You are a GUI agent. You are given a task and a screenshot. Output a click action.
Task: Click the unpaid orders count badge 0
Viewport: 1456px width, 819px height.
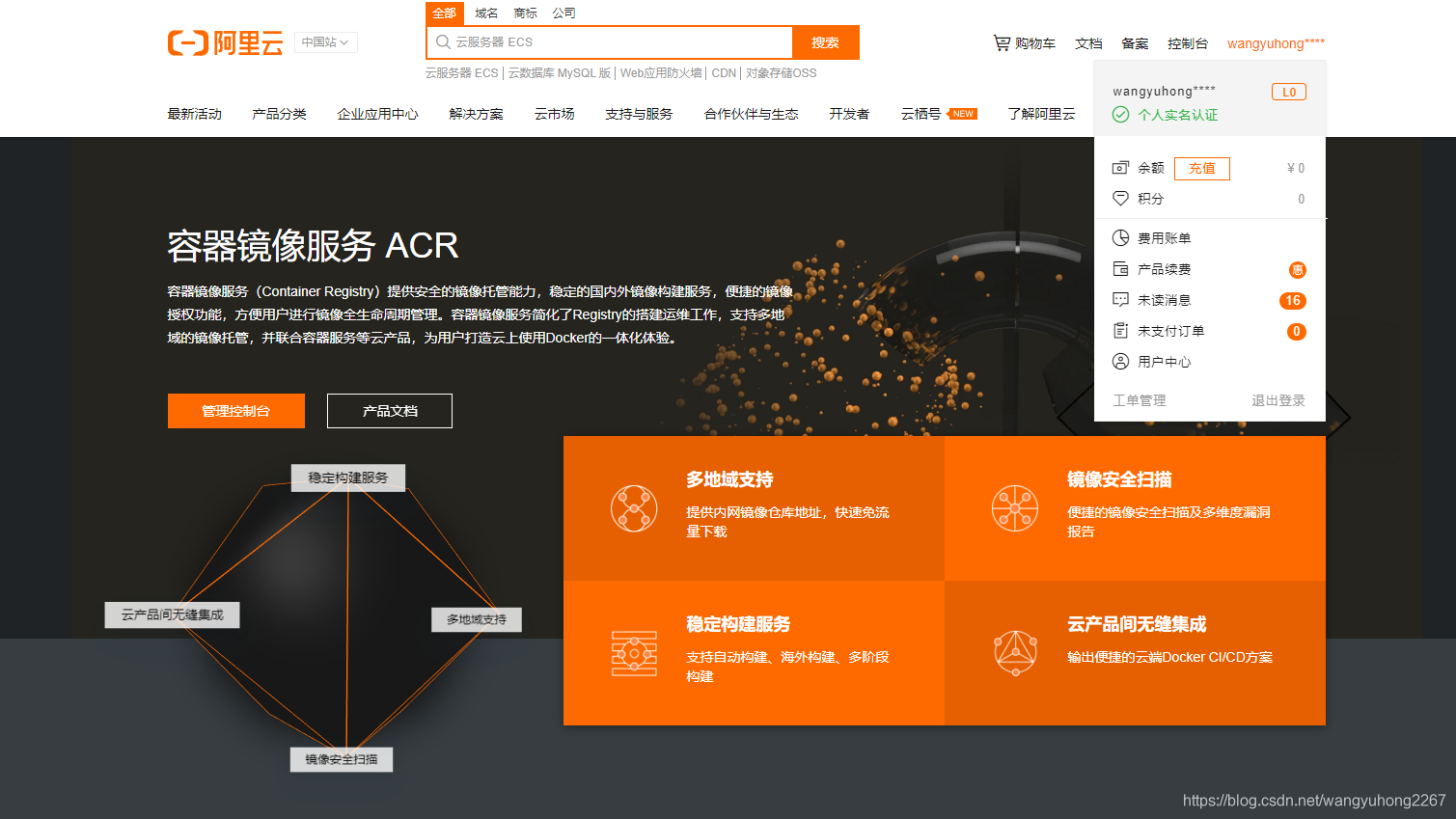pos(1297,332)
